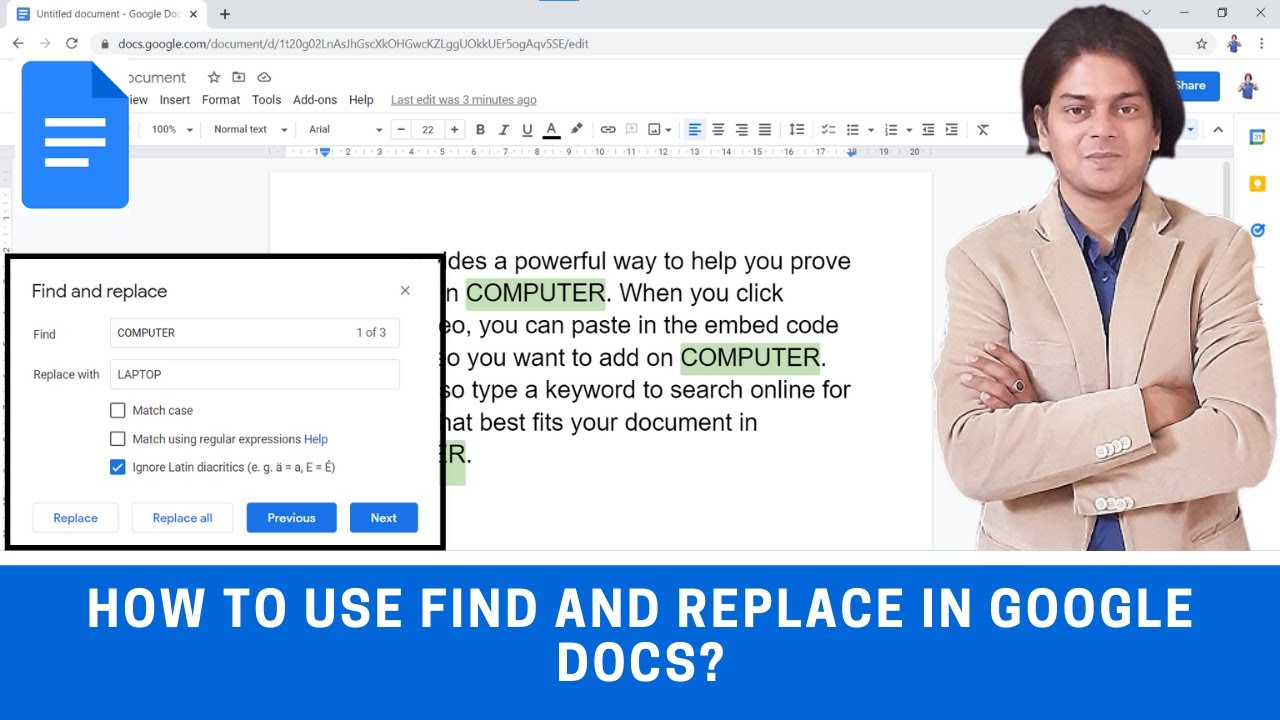The width and height of the screenshot is (1280, 720).
Task: Bookmark this page with the star
Action: pos(1202,44)
